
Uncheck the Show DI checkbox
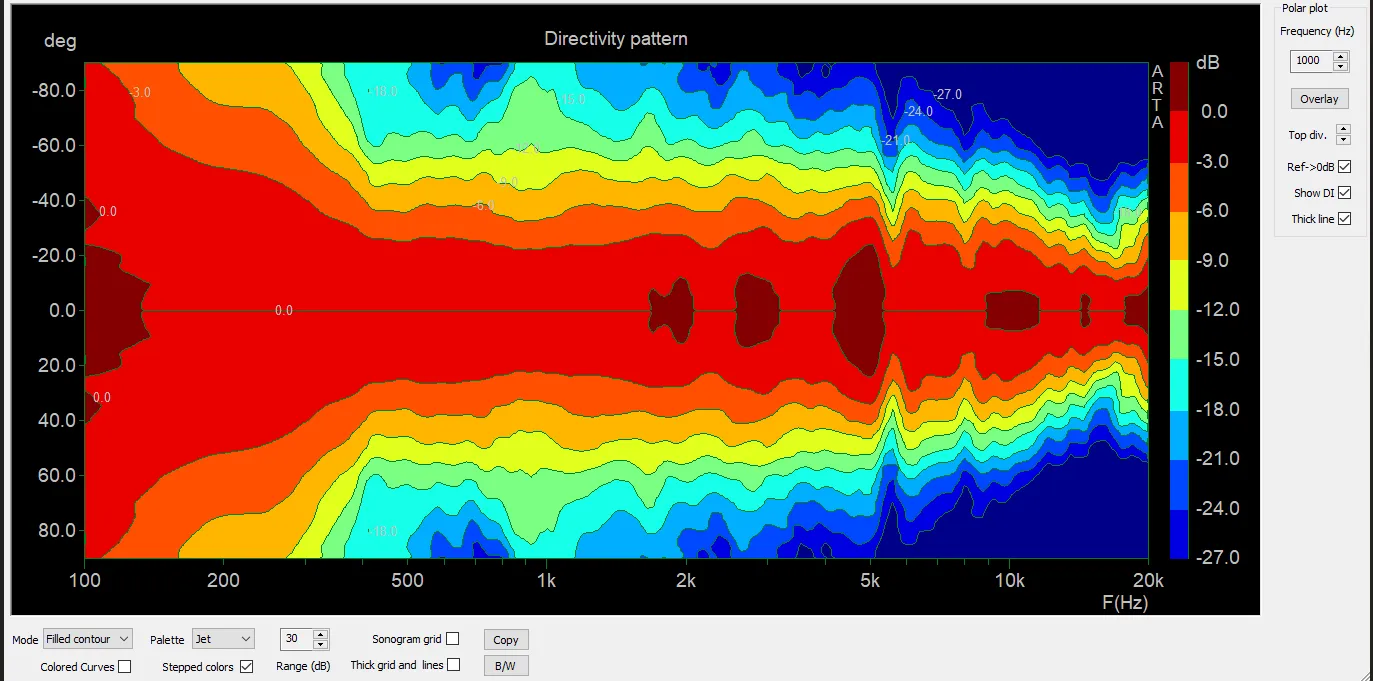(x=1344, y=193)
